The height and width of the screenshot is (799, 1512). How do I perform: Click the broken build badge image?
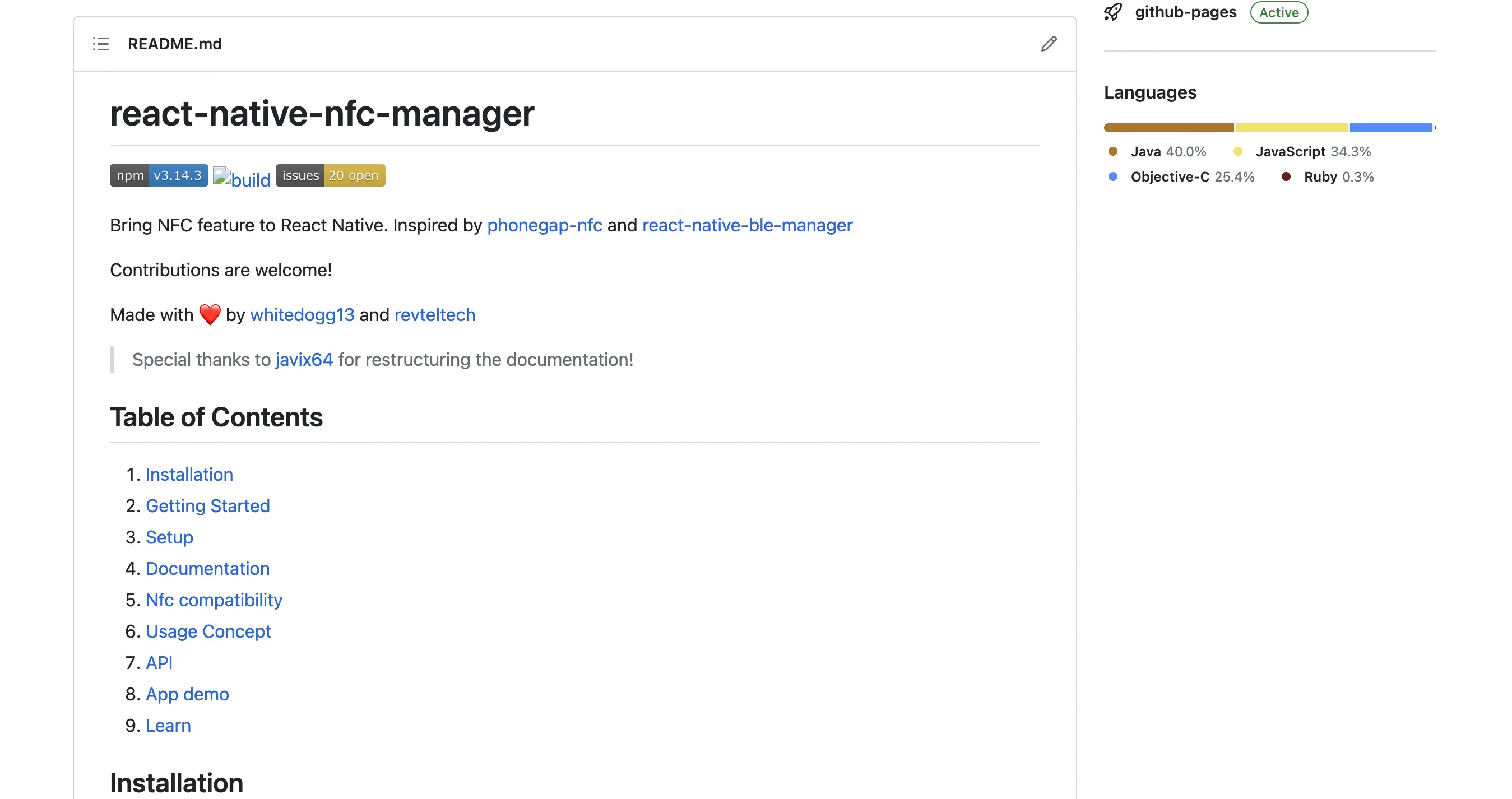pyautogui.click(x=241, y=178)
